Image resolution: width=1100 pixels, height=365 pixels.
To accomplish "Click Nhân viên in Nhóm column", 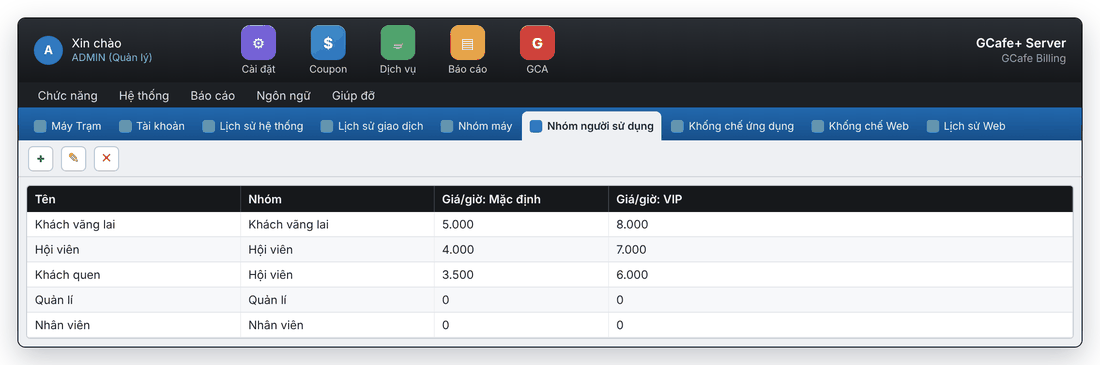I will [x=337, y=326].
